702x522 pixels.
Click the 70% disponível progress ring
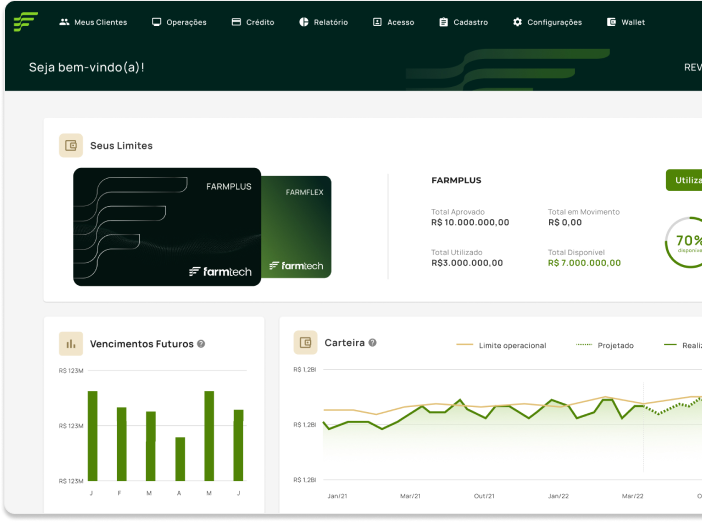click(686, 242)
